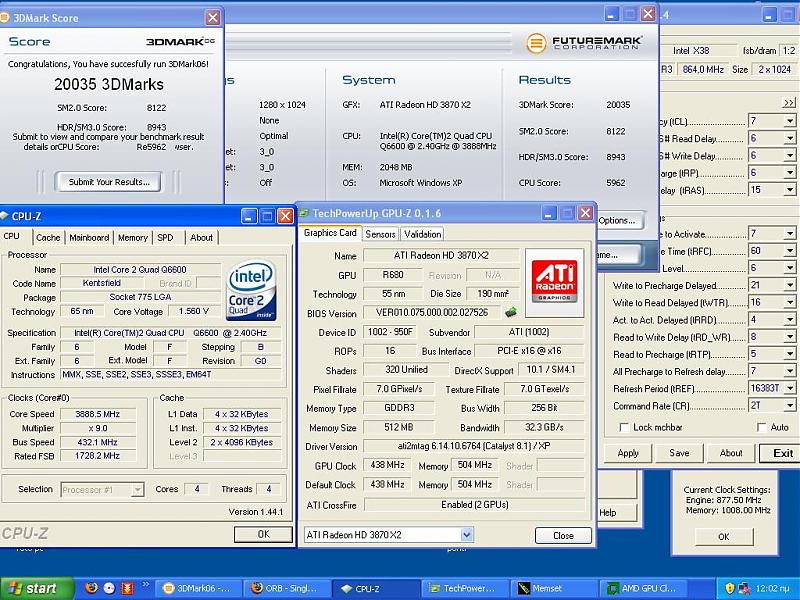Click the Intel Core 2 Quad logo in CPU-Z
The image size is (800, 600).
click(251, 290)
